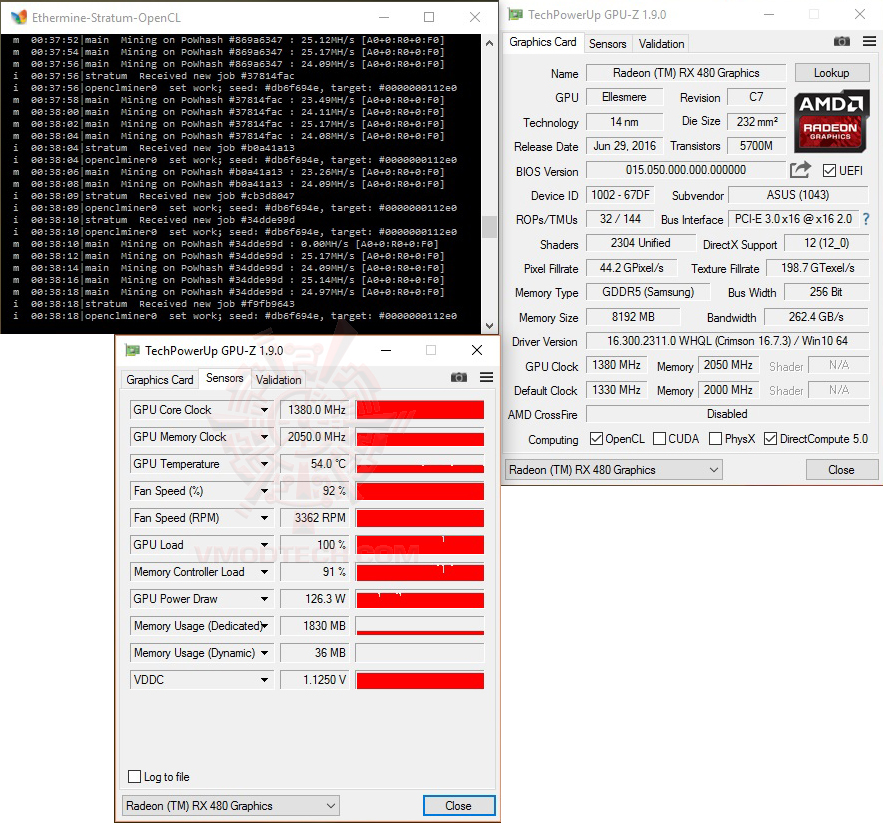Viewport: 883px width, 823px height.
Task: Open Validation tab in lower GPU-Z window
Action: [278, 380]
